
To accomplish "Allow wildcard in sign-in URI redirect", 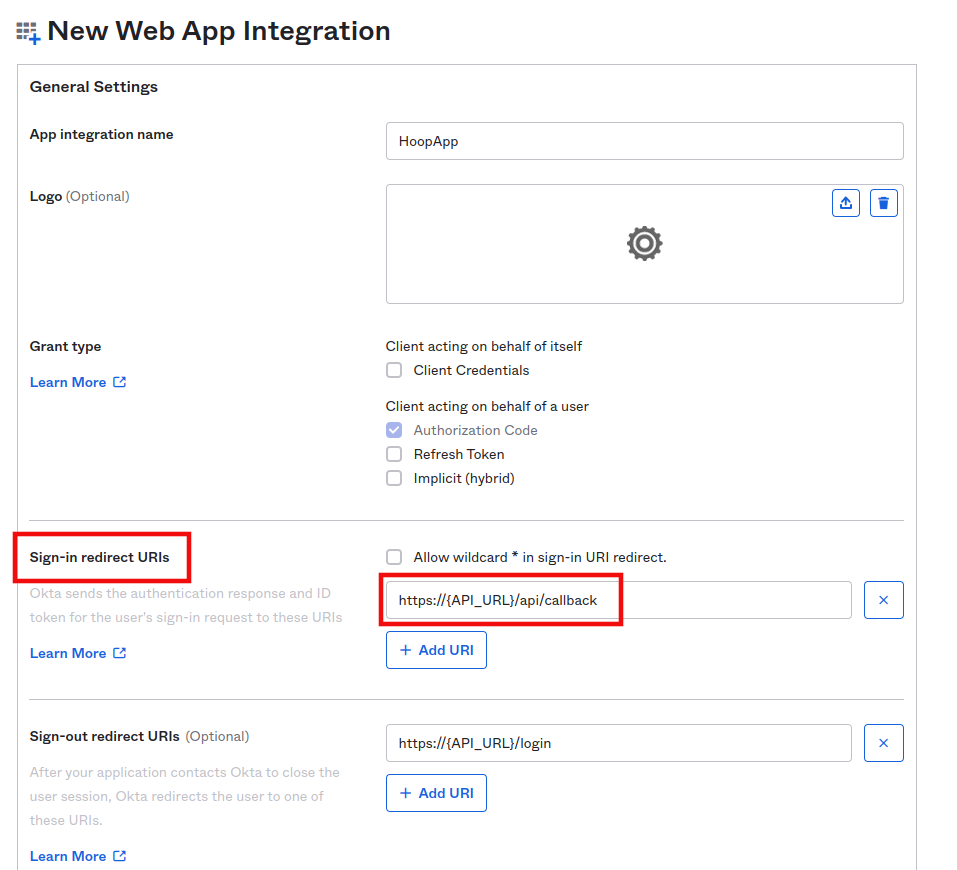I will [394, 557].
